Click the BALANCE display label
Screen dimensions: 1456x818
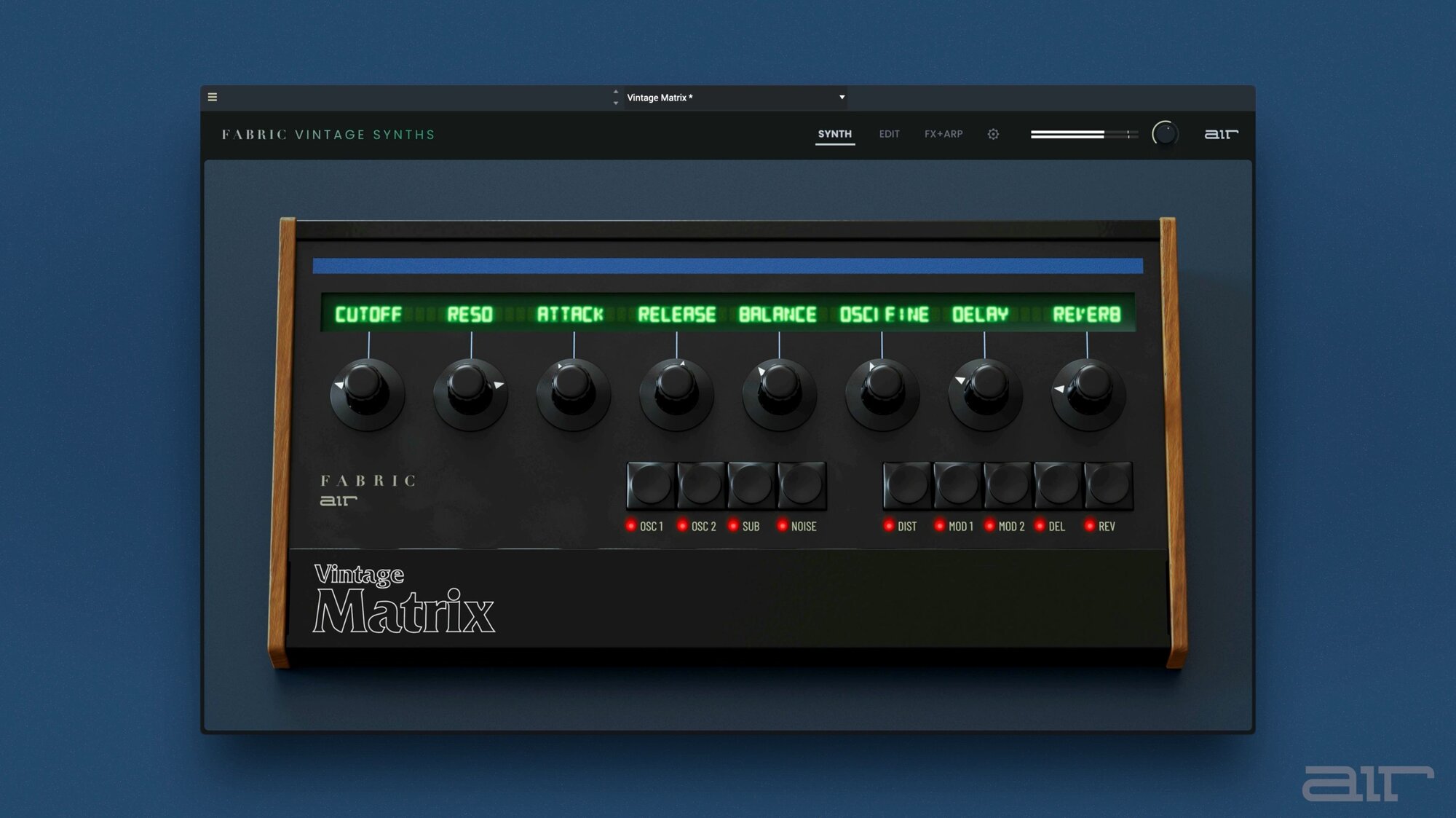(x=778, y=315)
